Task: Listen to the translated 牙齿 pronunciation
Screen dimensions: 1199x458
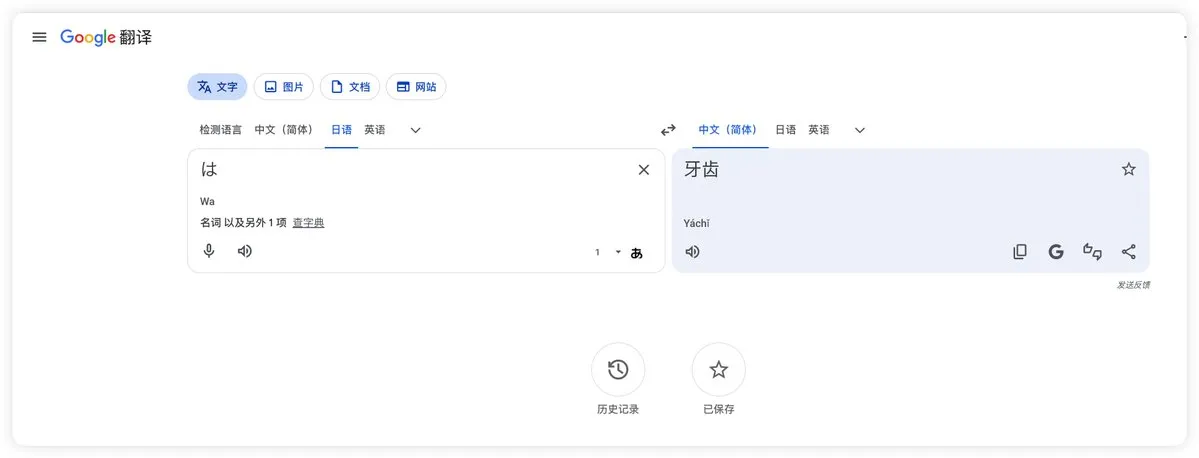Action: [x=692, y=252]
